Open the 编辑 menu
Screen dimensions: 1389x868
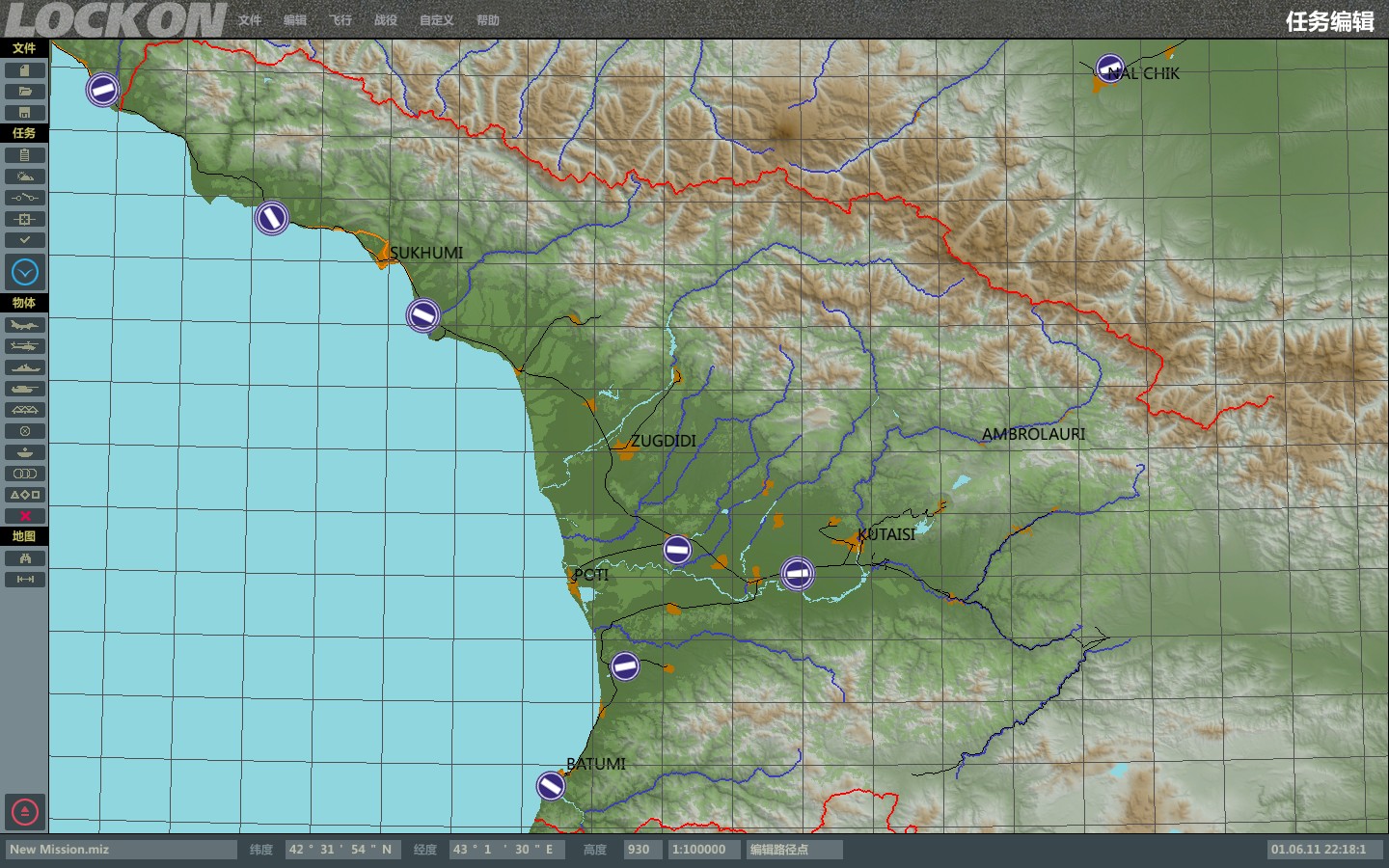click(295, 20)
